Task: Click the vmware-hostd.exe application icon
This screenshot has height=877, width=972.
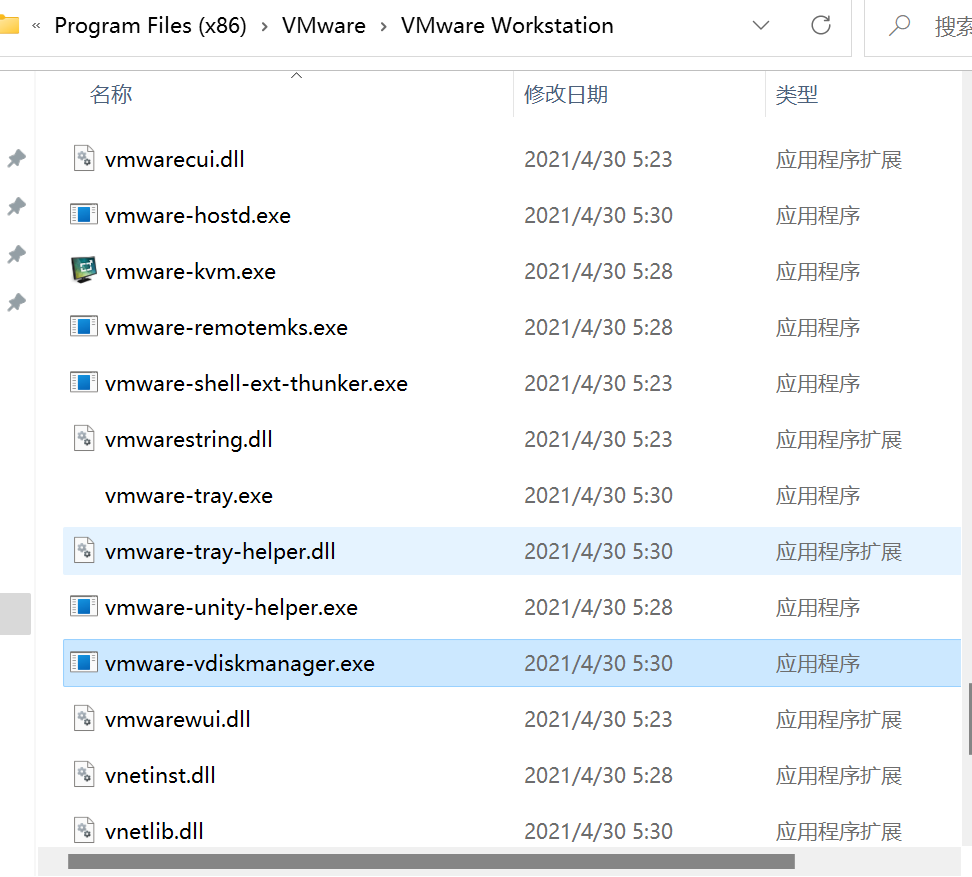Action: 84,214
